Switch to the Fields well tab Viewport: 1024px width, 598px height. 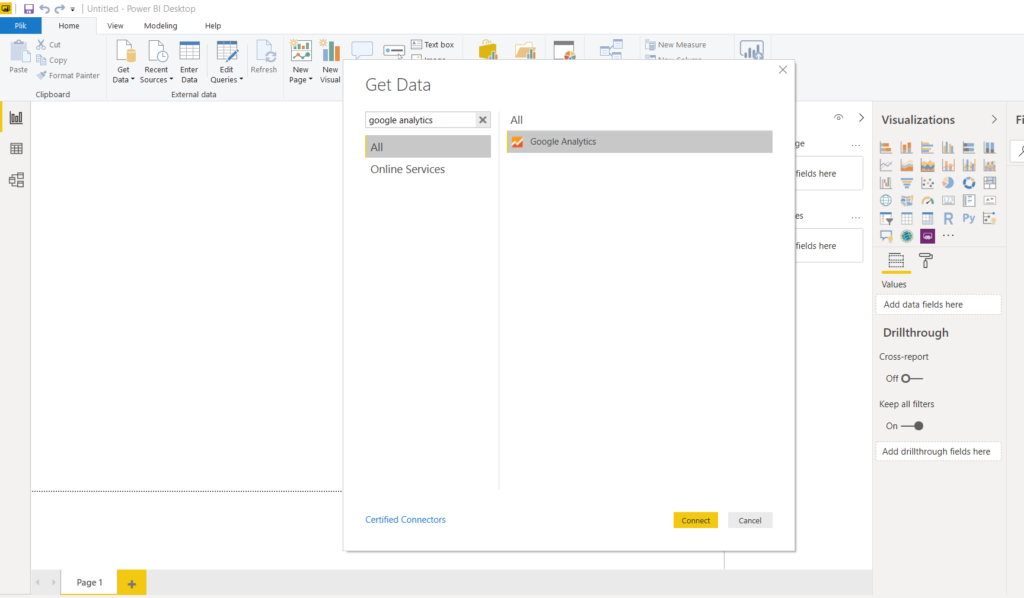click(x=896, y=261)
